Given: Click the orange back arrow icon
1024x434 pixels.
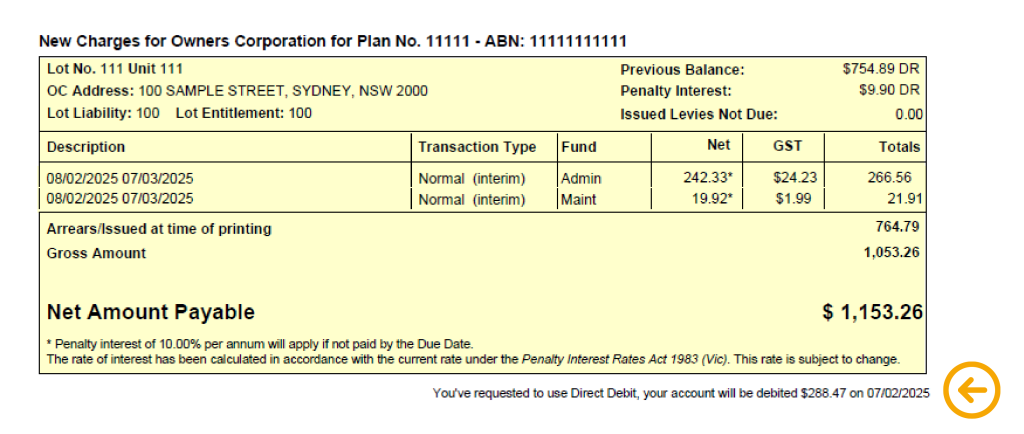Looking at the screenshot, I should tap(972, 392).
